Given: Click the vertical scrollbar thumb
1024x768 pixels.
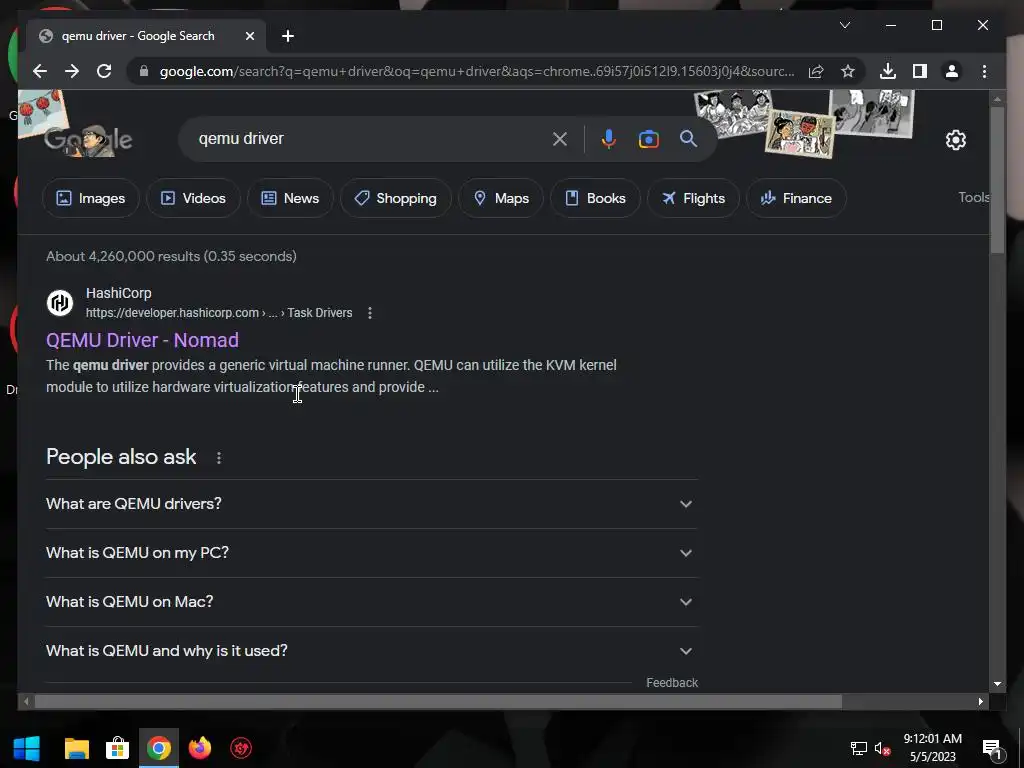Looking at the screenshot, I should 997,179.
